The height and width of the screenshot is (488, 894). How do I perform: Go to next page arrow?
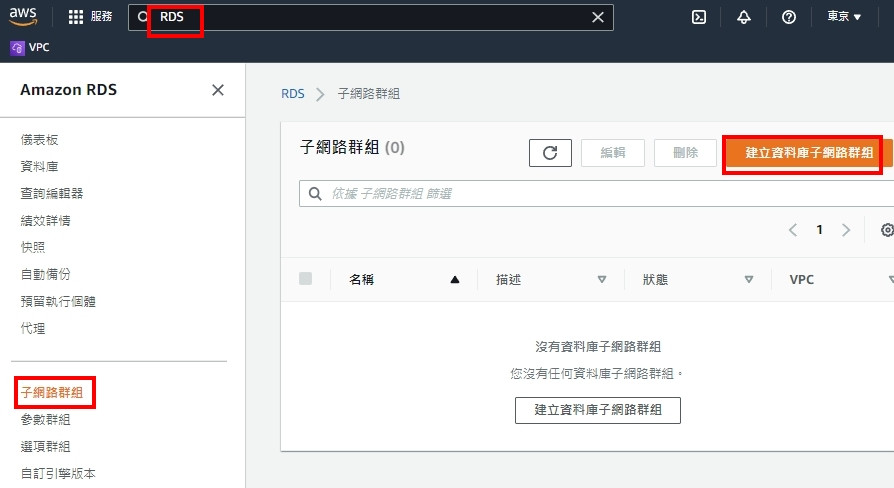846,230
